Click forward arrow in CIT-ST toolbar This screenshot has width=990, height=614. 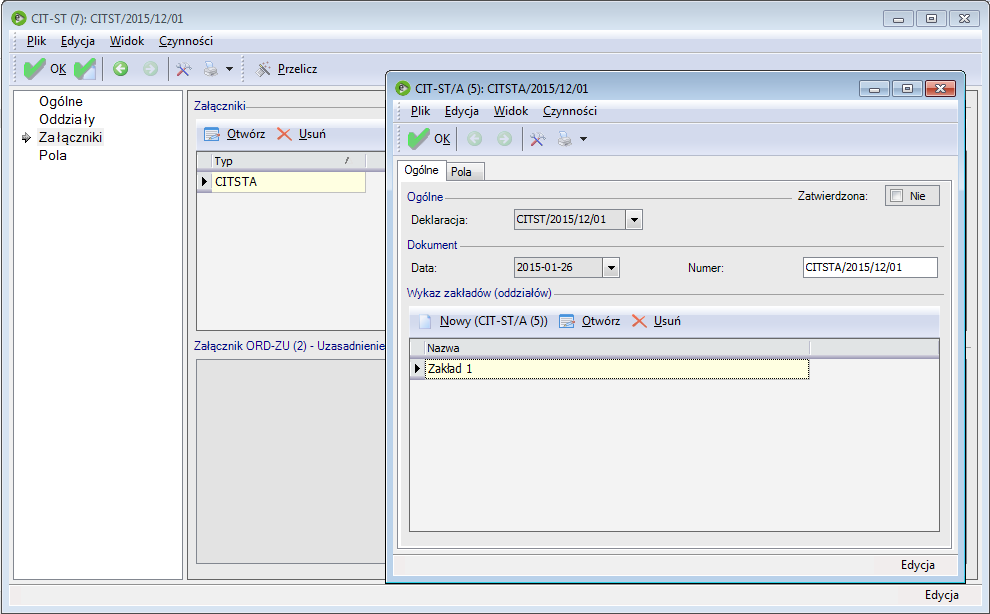pyautogui.click(x=150, y=69)
